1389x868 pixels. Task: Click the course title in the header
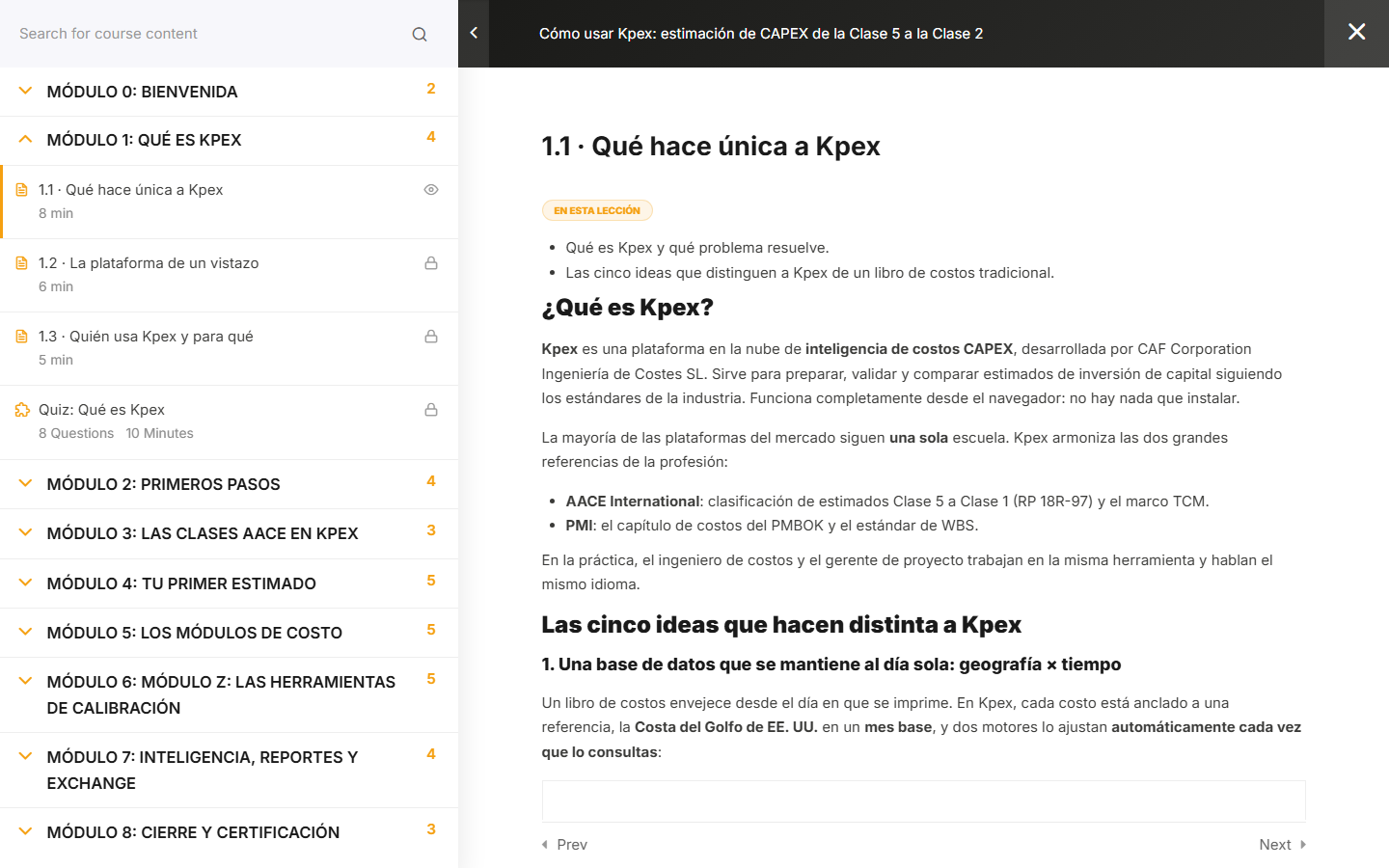point(761,34)
